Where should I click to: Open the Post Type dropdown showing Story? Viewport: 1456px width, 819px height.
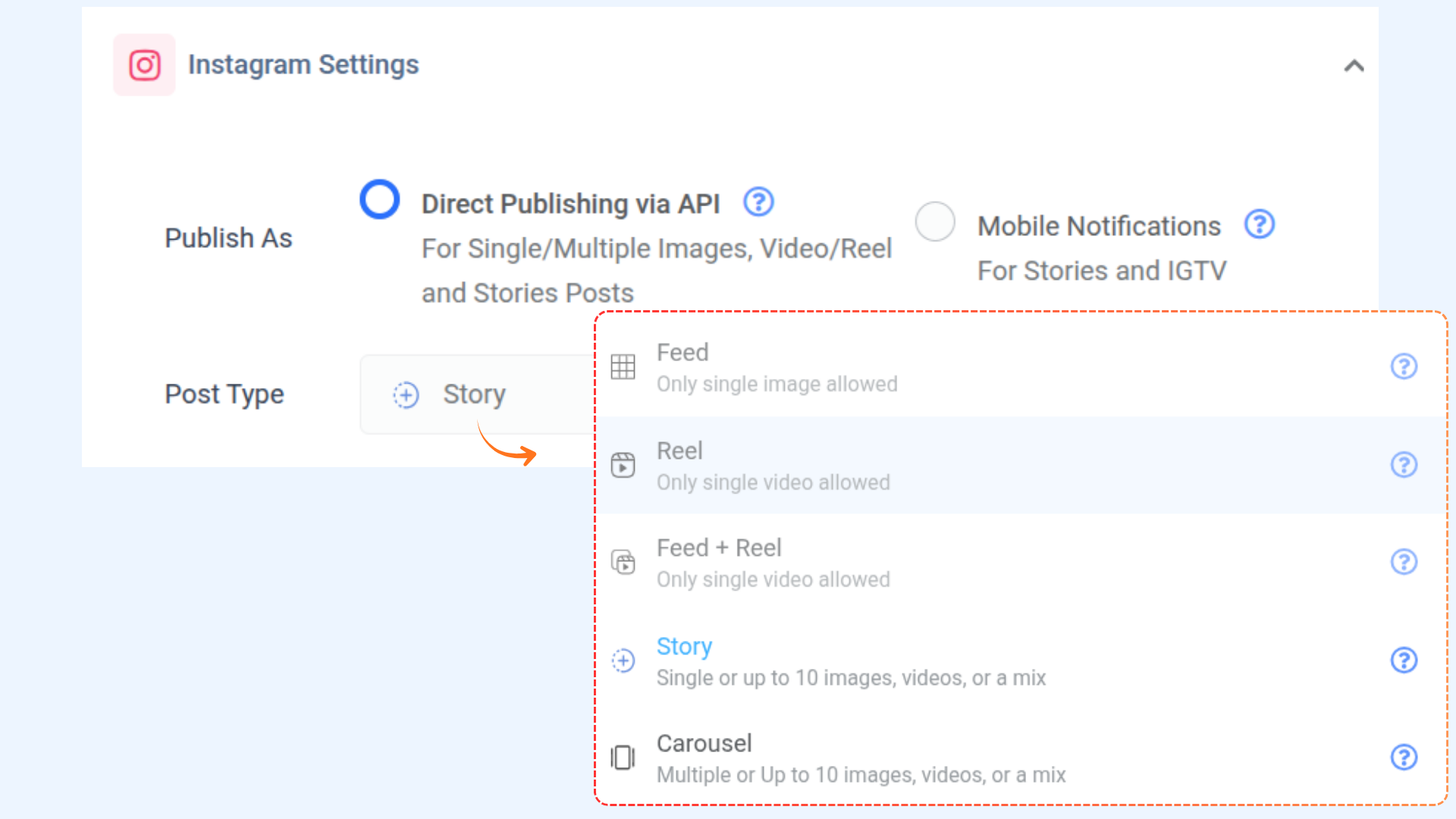pyautogui.click(x=475, y=394)
